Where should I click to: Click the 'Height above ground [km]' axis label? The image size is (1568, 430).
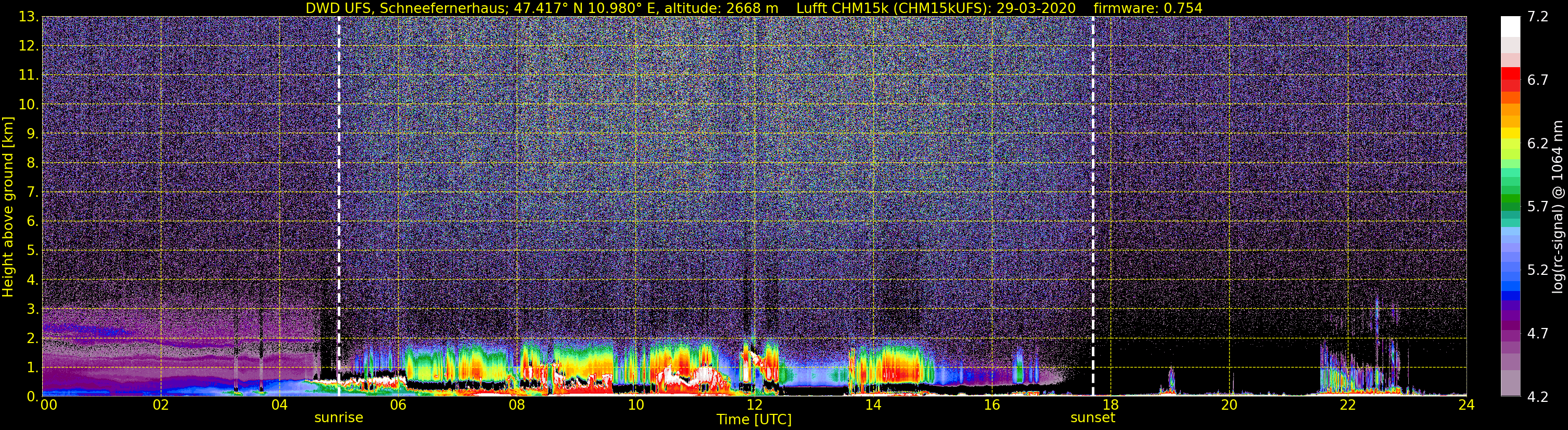tap(8, 207)
